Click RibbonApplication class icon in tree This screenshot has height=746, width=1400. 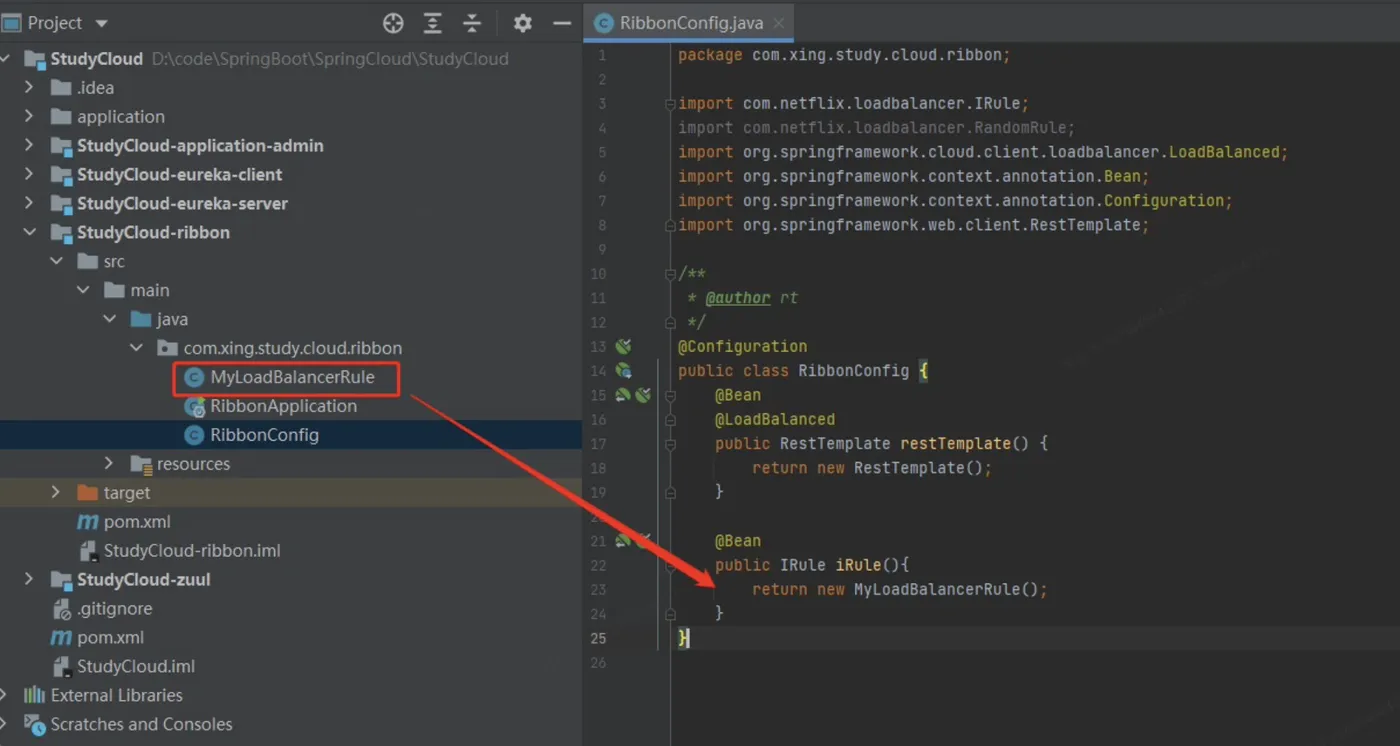[x=194, y=407]
